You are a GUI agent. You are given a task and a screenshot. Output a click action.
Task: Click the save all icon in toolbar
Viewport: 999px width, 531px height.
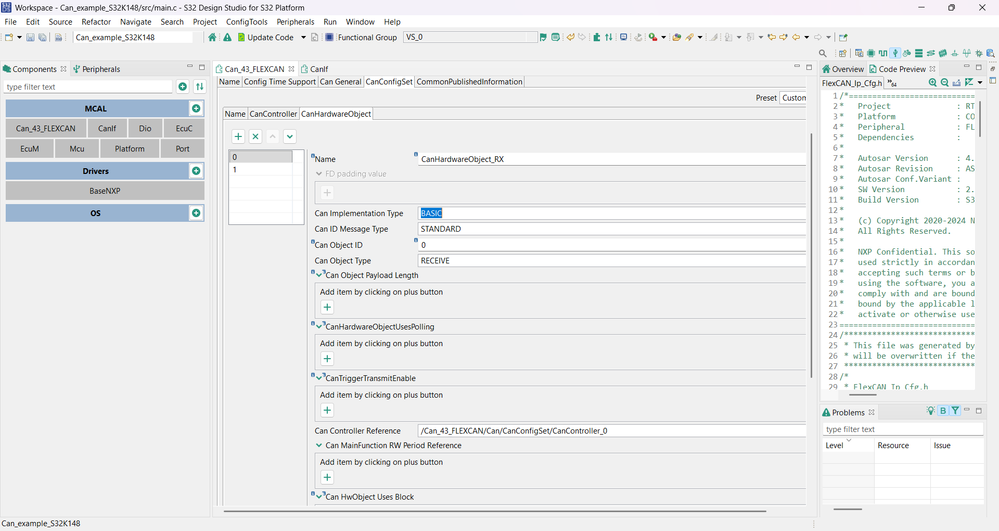(42, 37)
